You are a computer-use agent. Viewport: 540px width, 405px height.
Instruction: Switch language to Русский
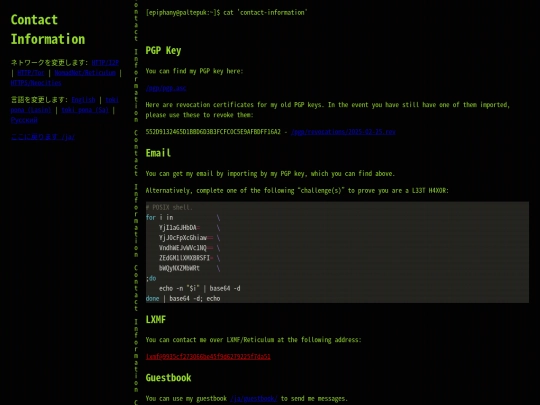pos(24,120)
